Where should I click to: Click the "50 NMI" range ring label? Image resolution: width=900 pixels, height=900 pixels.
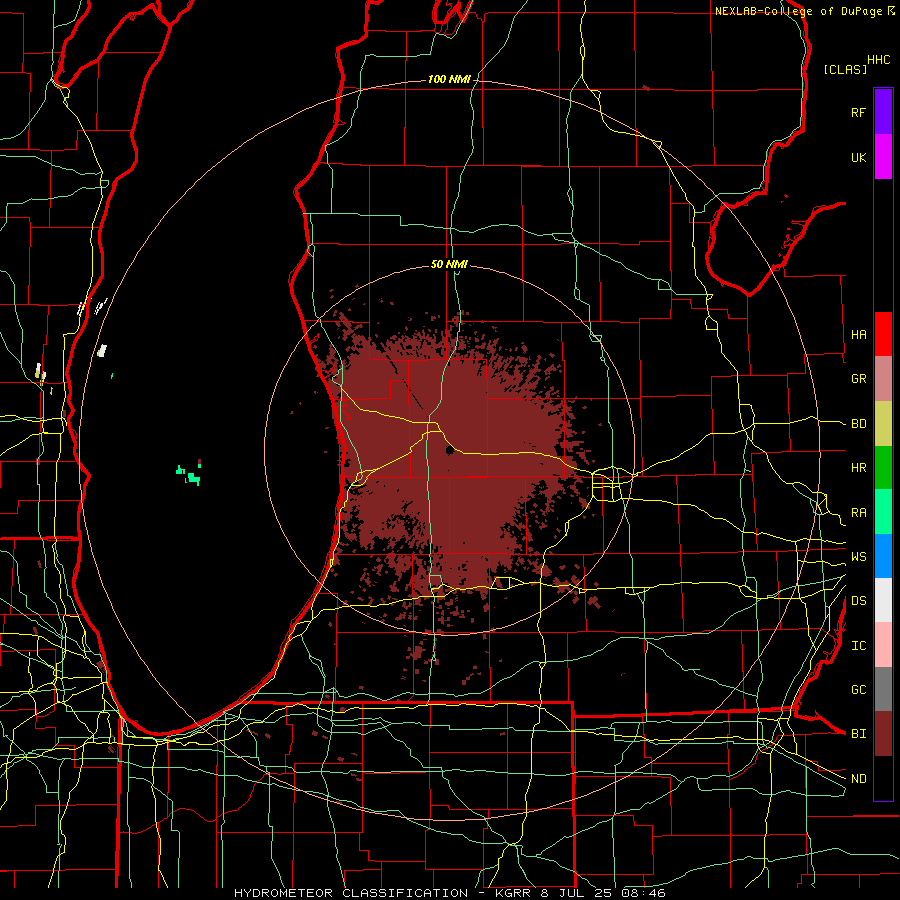pyautogui.click(x=449, y=264)
